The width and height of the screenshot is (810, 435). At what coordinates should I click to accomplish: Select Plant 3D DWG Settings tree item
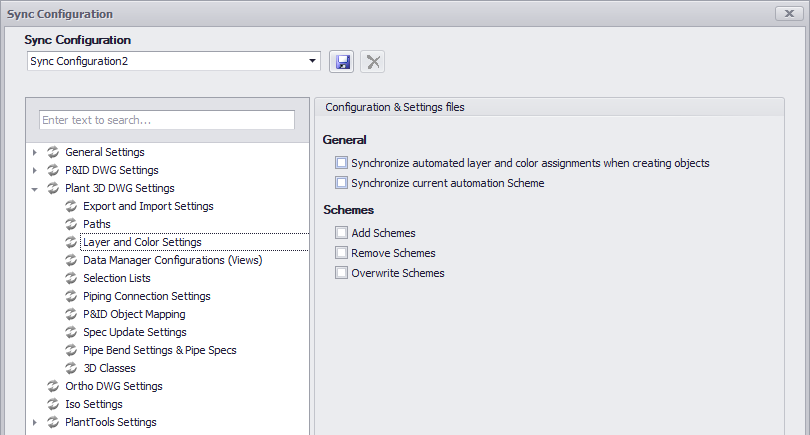pos(120,188)
